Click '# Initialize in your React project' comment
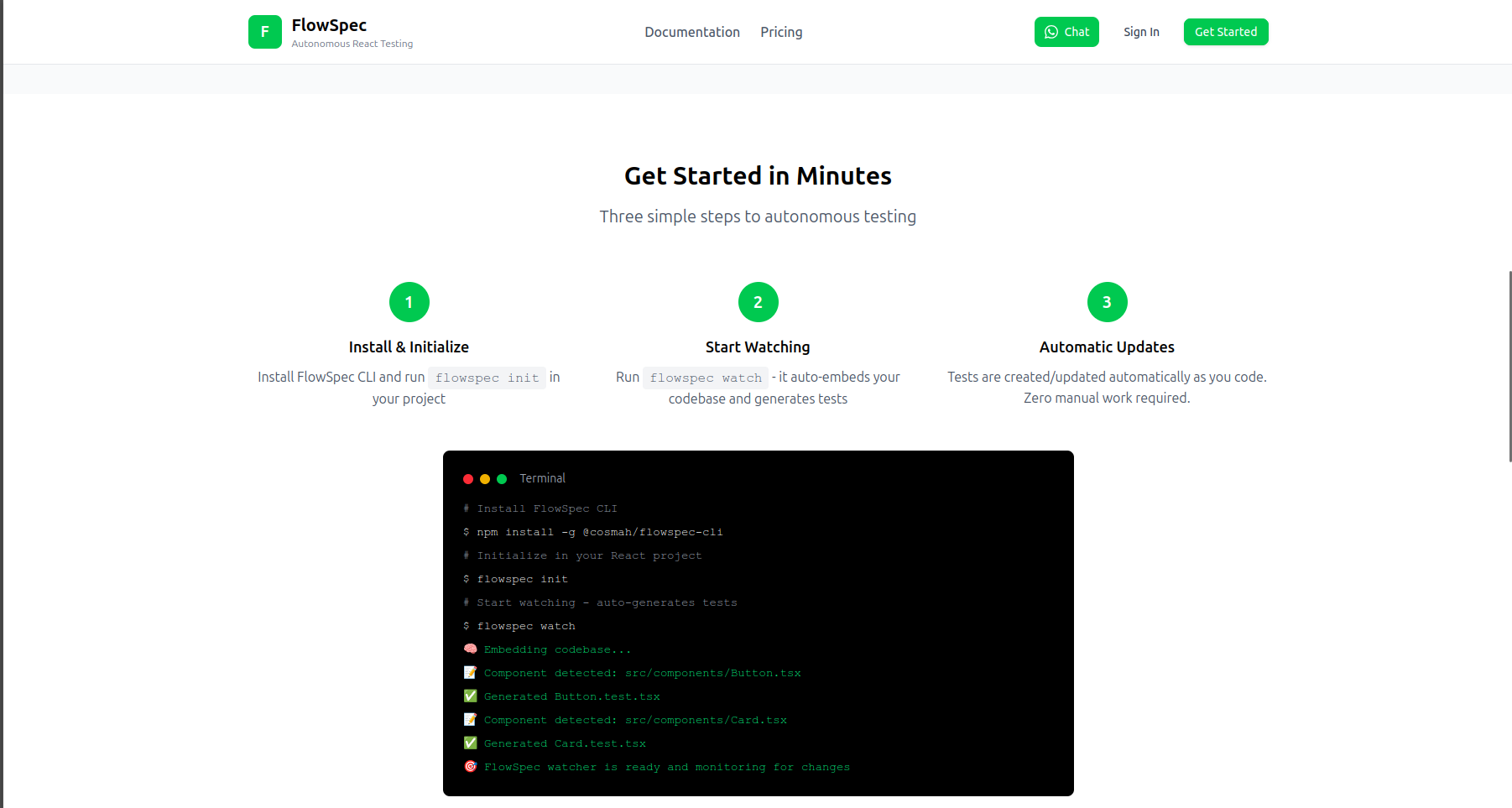 [x=582, y=555]
